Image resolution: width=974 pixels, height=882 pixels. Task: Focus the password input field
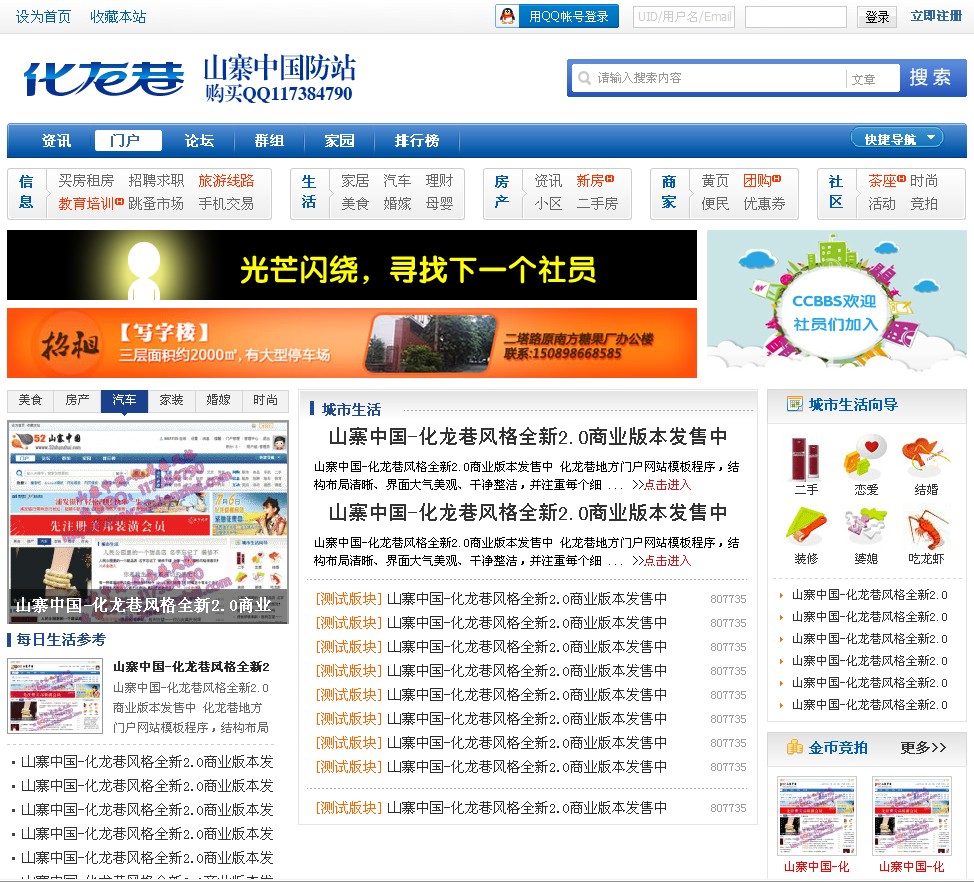[796, 17]
